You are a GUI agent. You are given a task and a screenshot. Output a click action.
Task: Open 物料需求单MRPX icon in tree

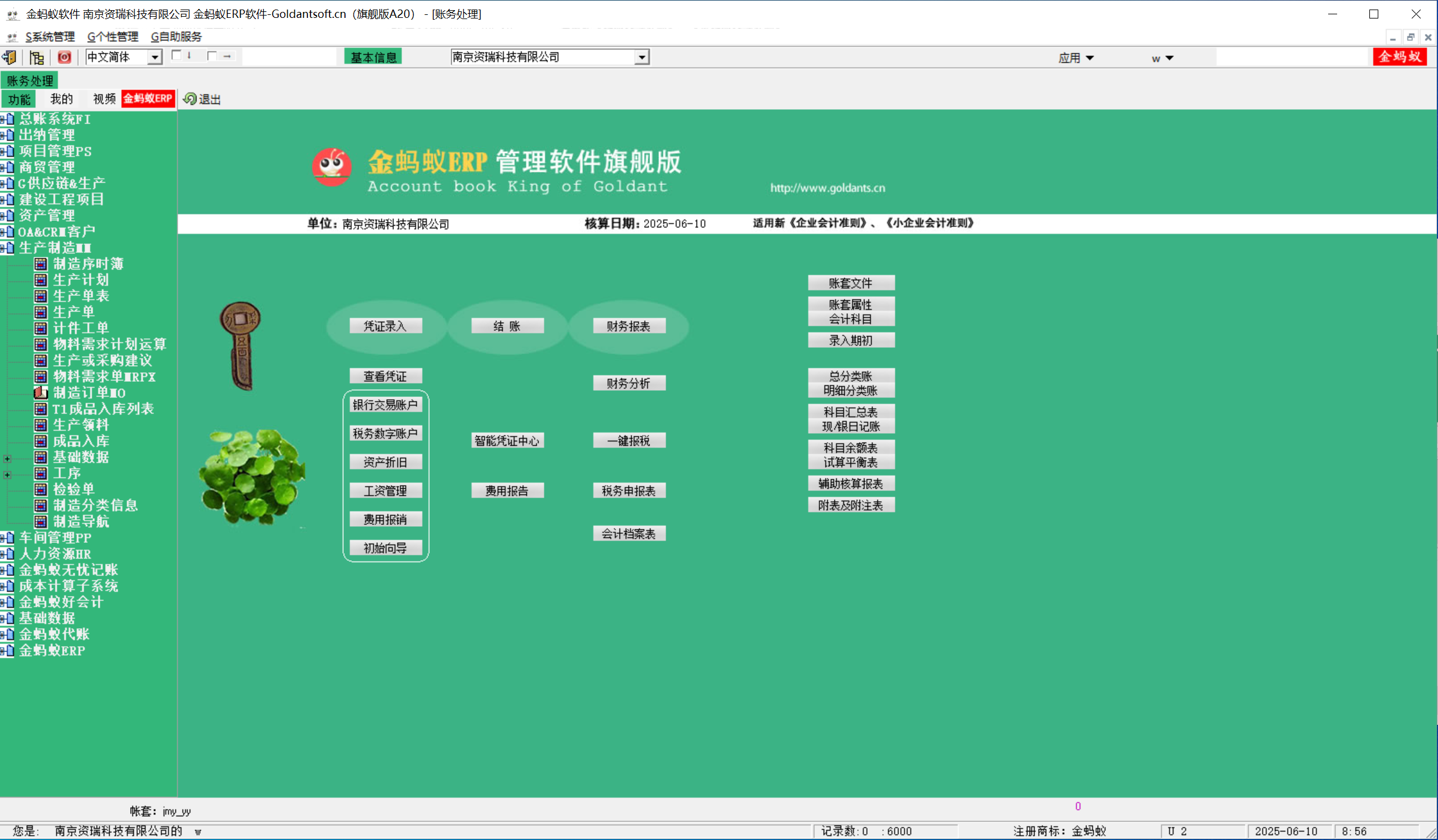(41, 376)
